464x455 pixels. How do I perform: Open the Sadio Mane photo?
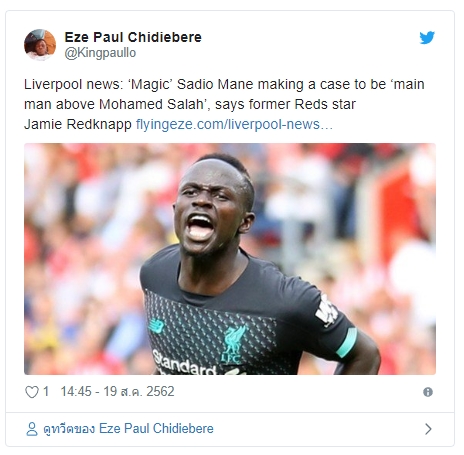point(230,259)
